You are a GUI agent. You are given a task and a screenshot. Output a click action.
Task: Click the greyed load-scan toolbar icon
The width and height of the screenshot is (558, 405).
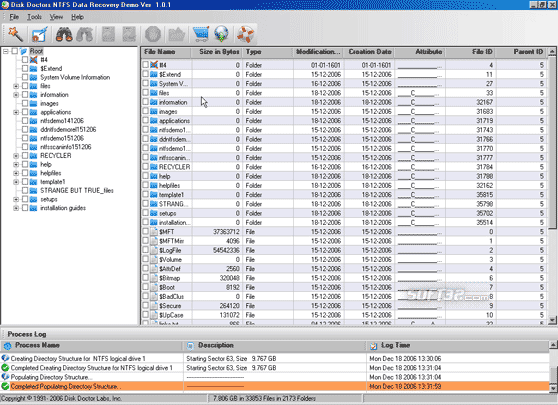(129, 34)
